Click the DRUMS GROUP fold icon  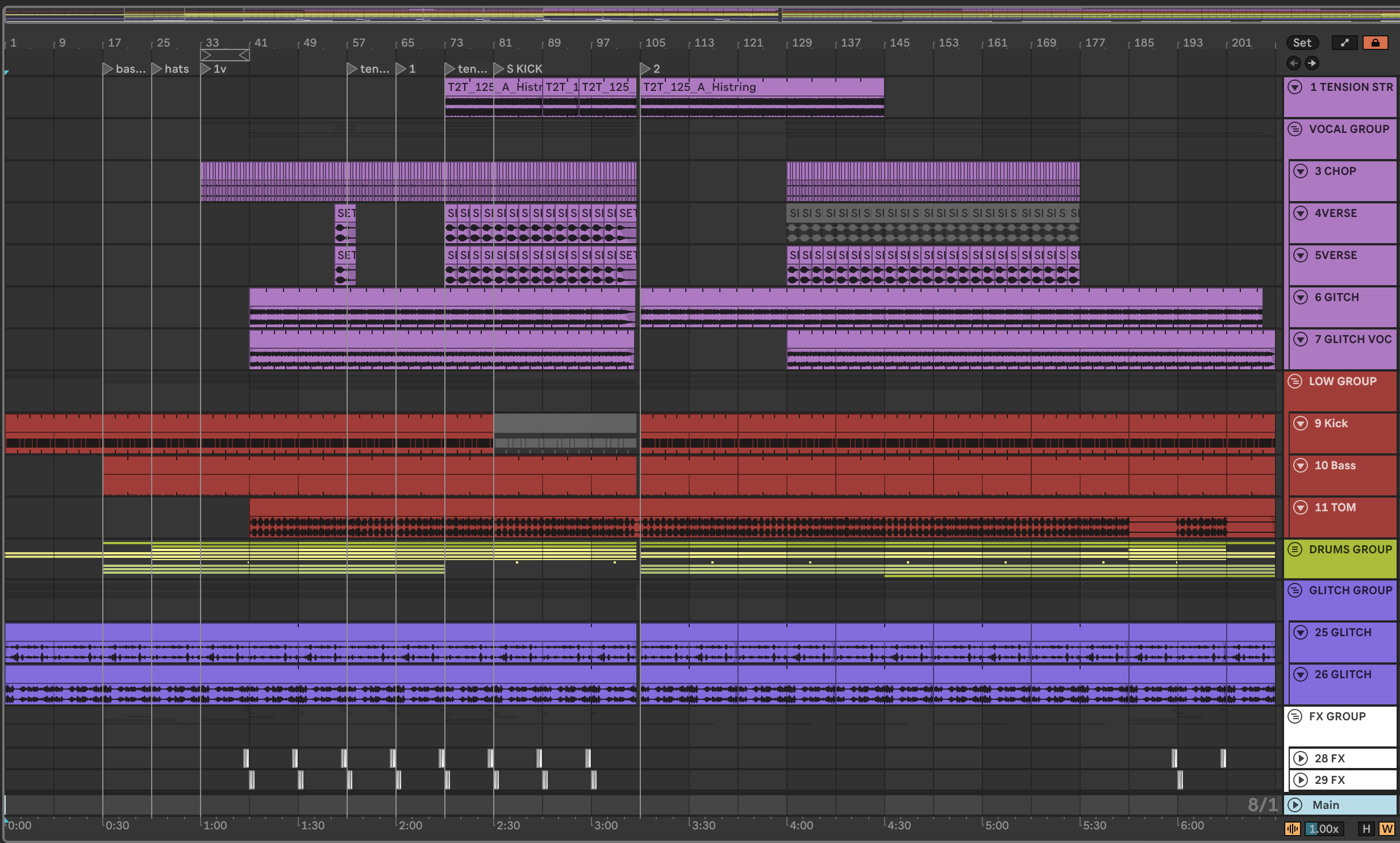pos(1295,549)
